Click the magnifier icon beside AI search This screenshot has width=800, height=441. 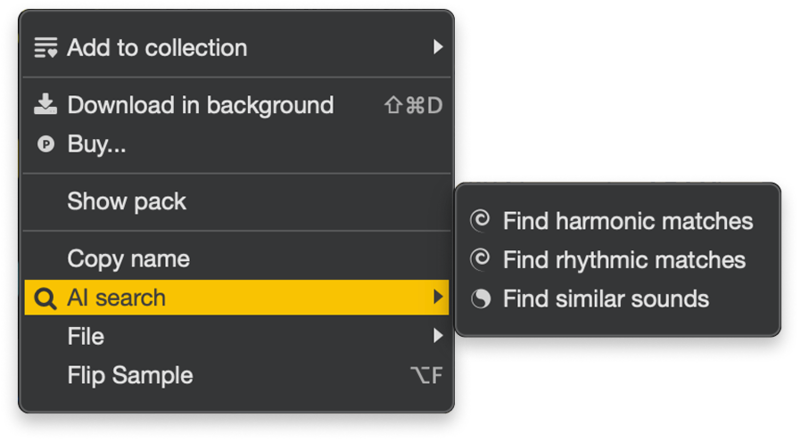pos(45,298)
